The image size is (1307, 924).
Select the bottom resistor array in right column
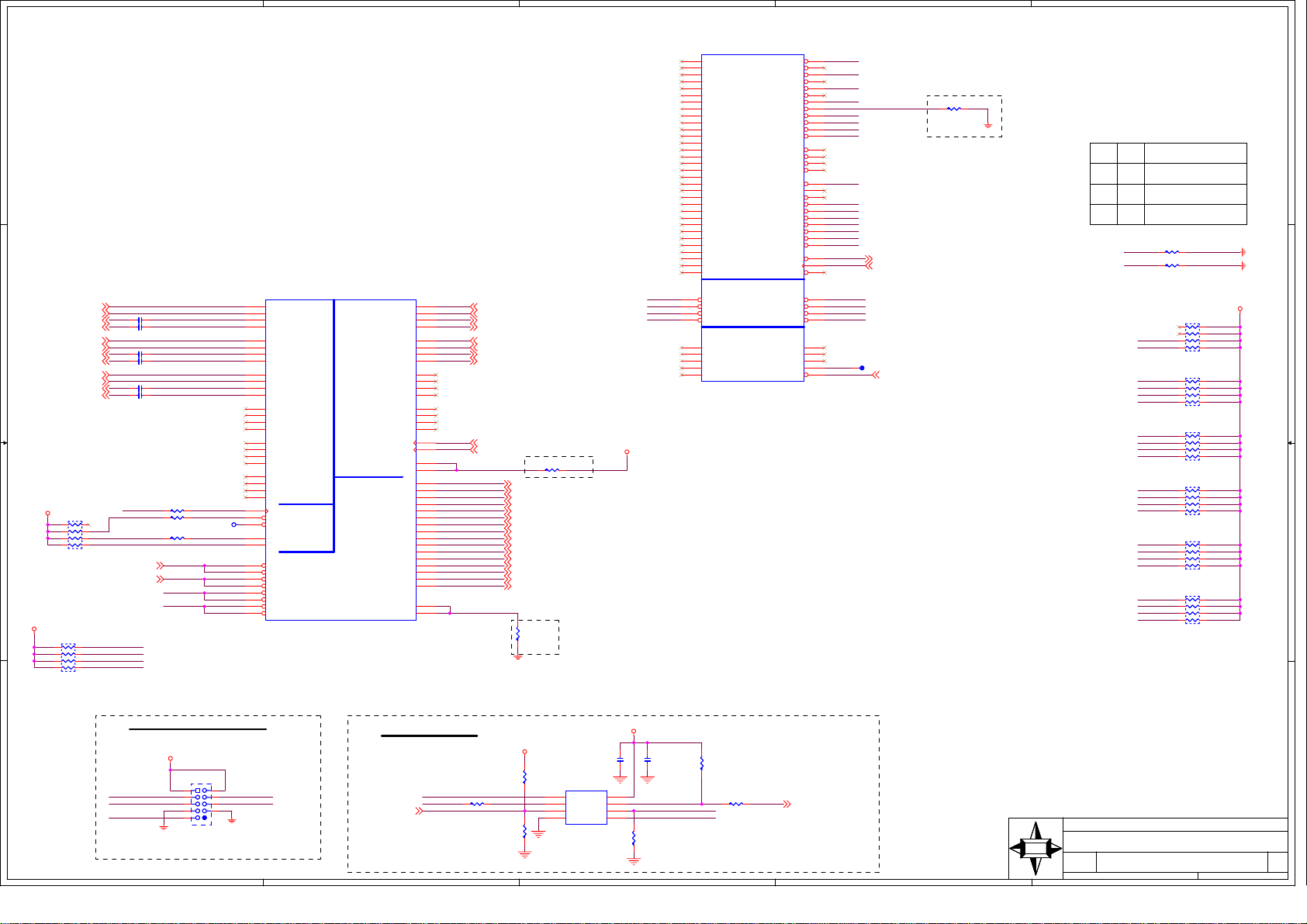click(1192, 610)
